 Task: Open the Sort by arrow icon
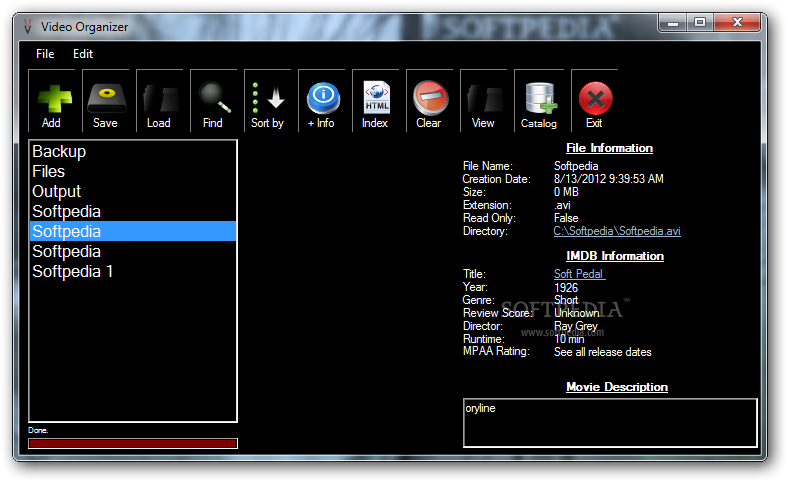click(268, 98)
